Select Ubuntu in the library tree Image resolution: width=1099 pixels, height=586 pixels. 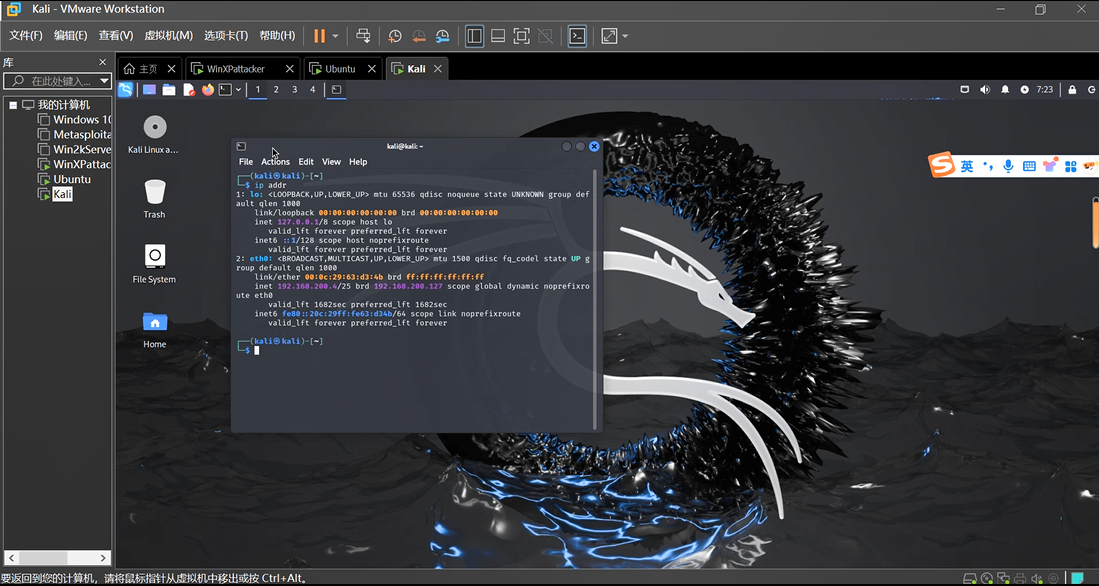[x=64, y=179]
